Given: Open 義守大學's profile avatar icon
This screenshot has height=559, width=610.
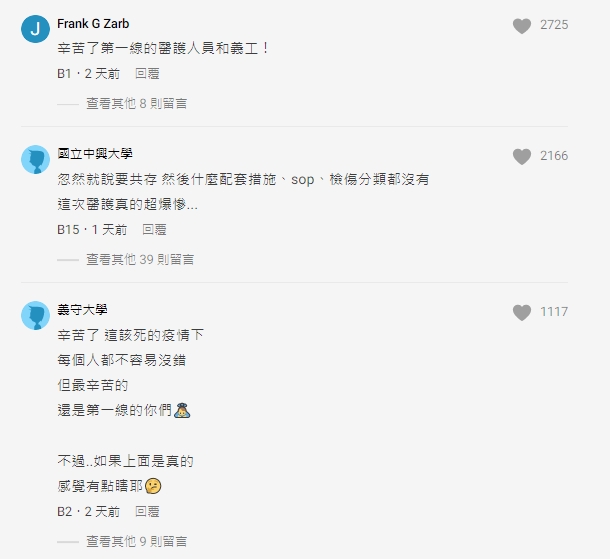Looking at the screenshot, I should click(x=35, y=315).
